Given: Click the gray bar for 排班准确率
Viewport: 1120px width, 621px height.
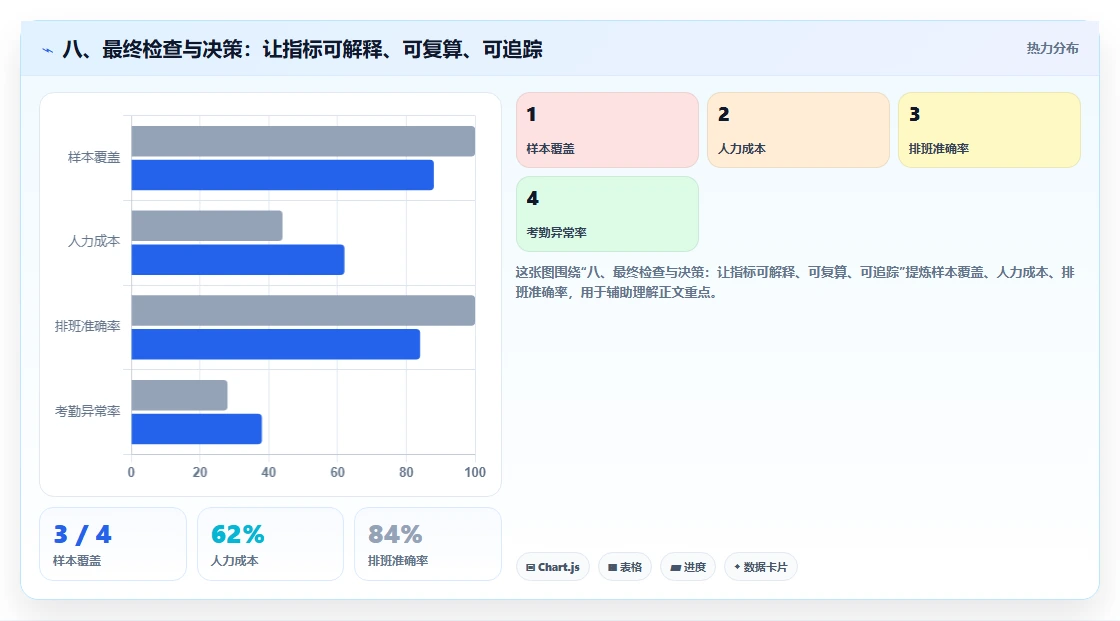Looking at the screenshot, I should click(303, 310).
